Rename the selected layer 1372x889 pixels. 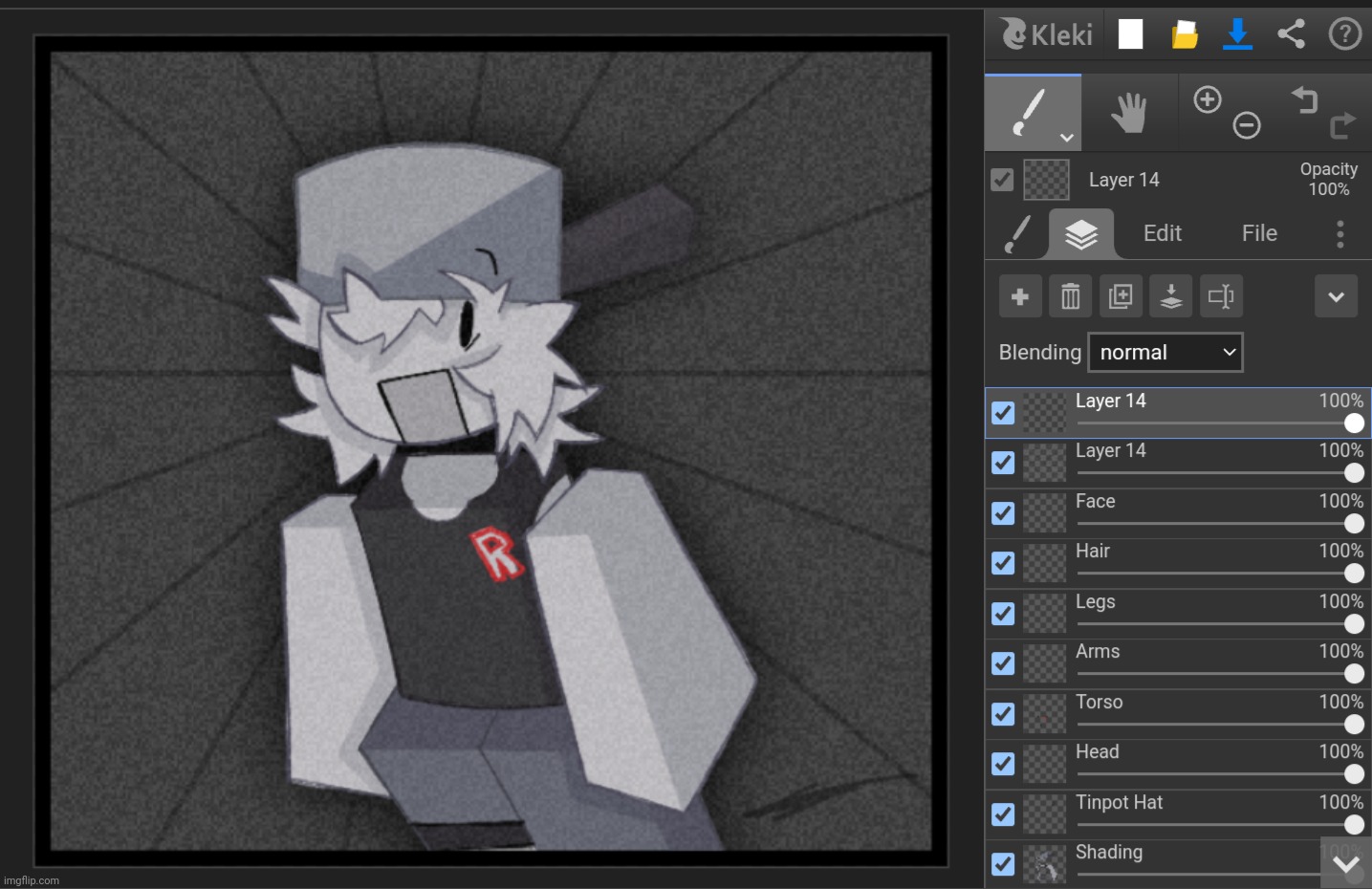click(x=1221, y=296)
